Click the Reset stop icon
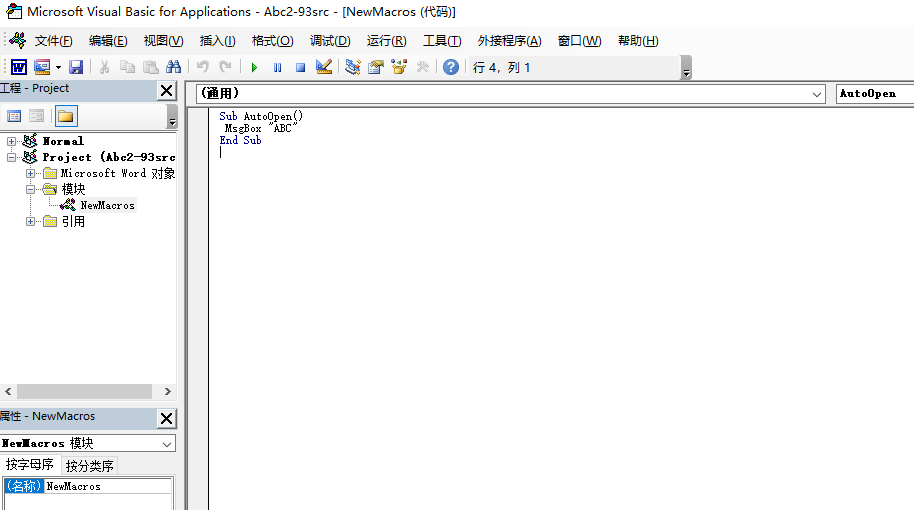 pyautogui.click(x=300, y=67)
